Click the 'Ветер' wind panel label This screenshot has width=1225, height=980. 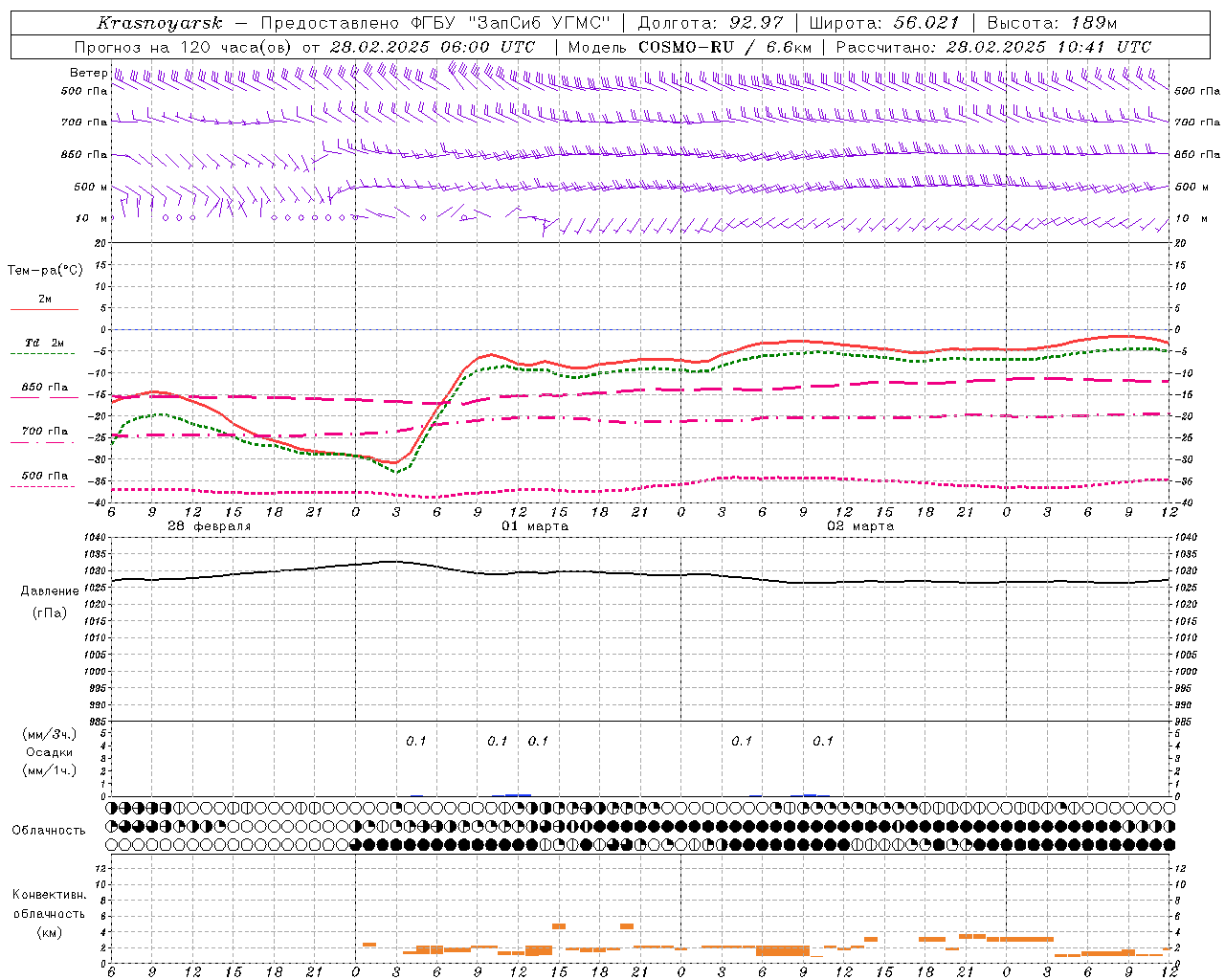coord(88,73)
